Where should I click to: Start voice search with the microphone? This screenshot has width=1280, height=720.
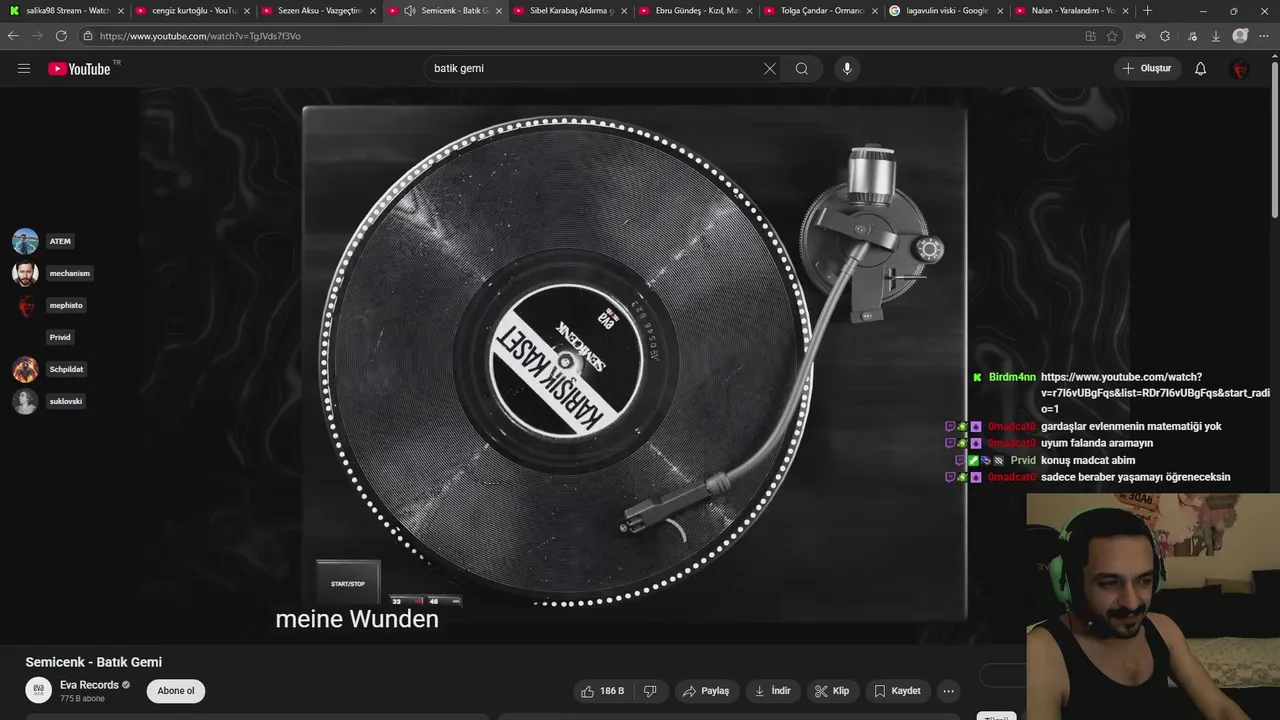(x=847, y=69)
